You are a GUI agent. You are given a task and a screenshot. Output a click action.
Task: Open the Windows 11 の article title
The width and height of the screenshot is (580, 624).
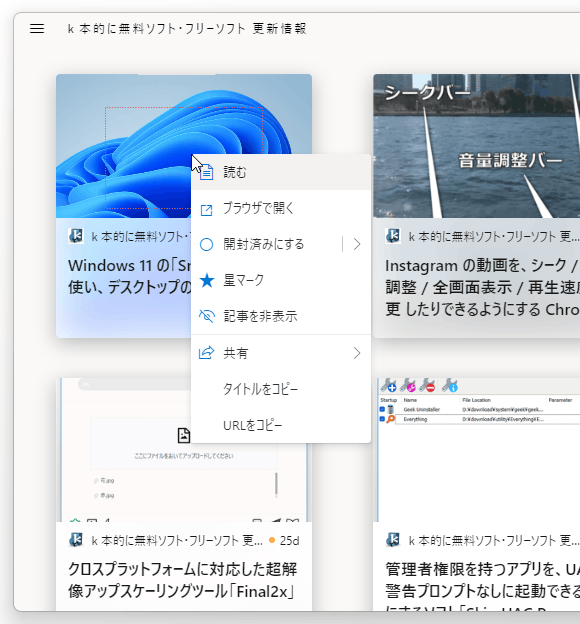[129, 276]
